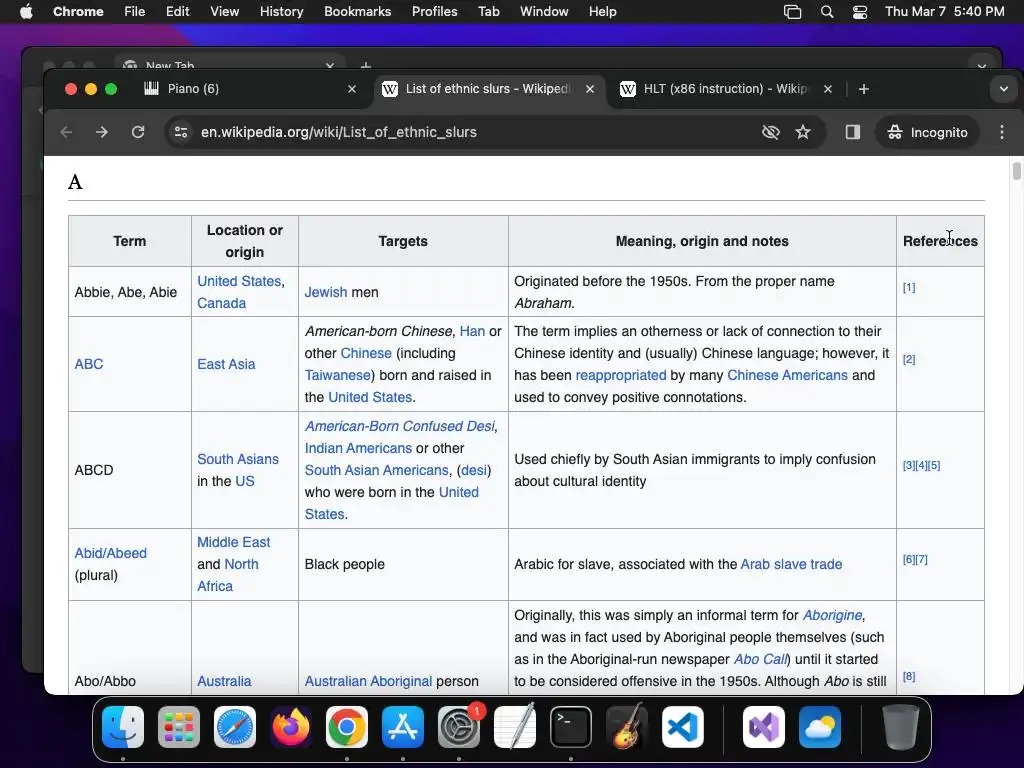
Task: Follow the East Asia link
Action: [226, 364]
